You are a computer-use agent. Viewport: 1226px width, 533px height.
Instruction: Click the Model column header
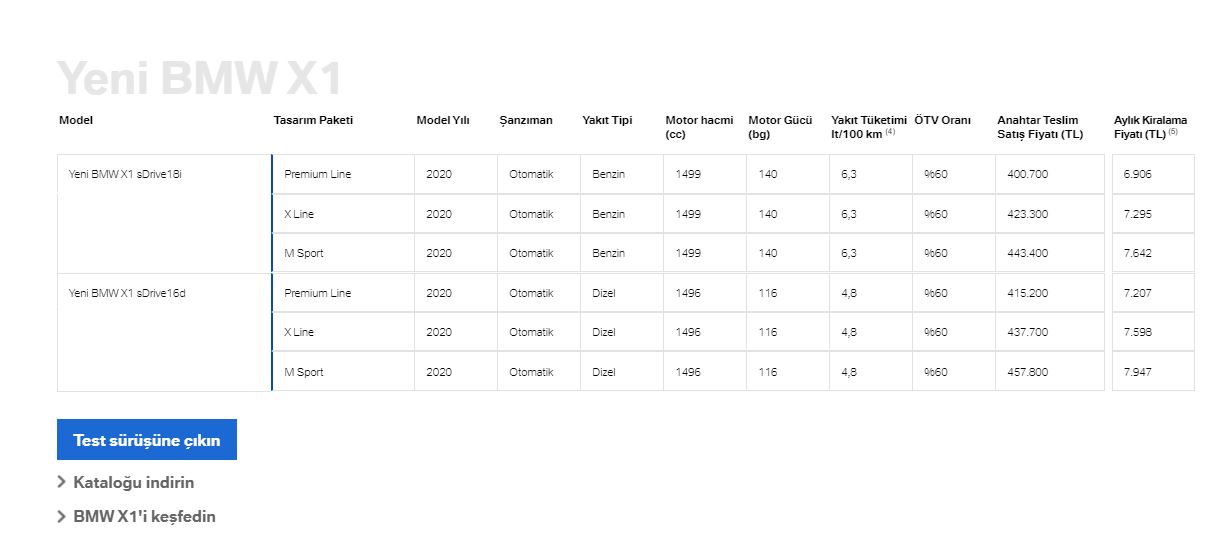tap(76, 120)
